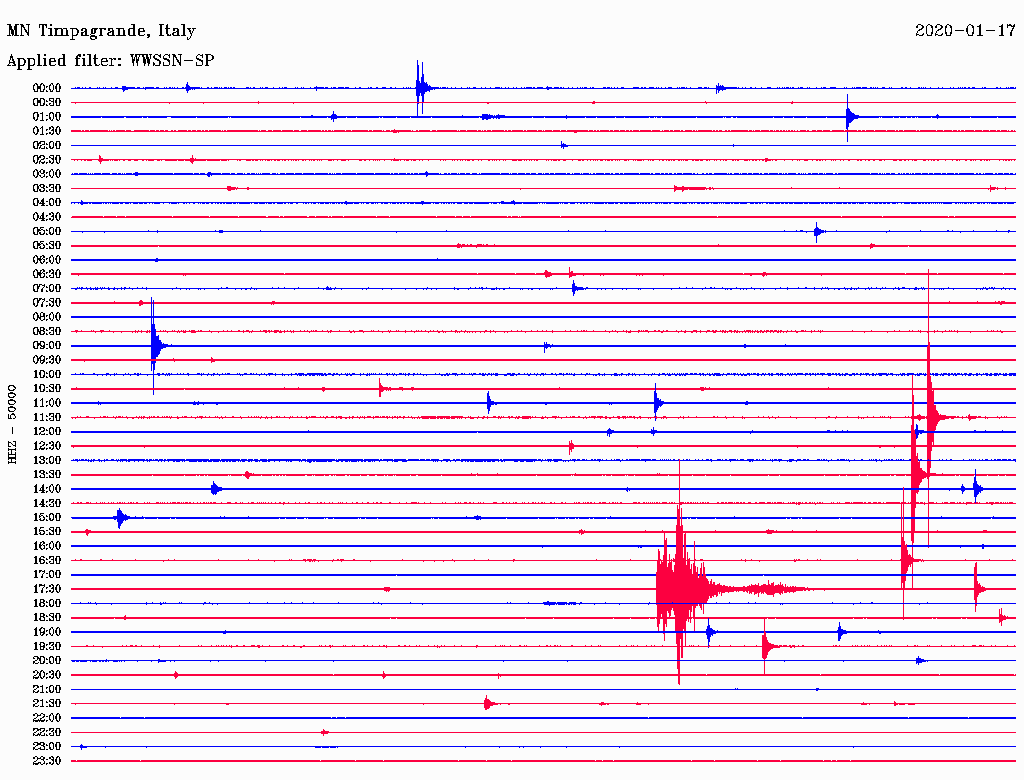Image resolution: width=1024 pixels, height=780 pixels.
Task: Click the 15:00 time label
Action: 47,518
